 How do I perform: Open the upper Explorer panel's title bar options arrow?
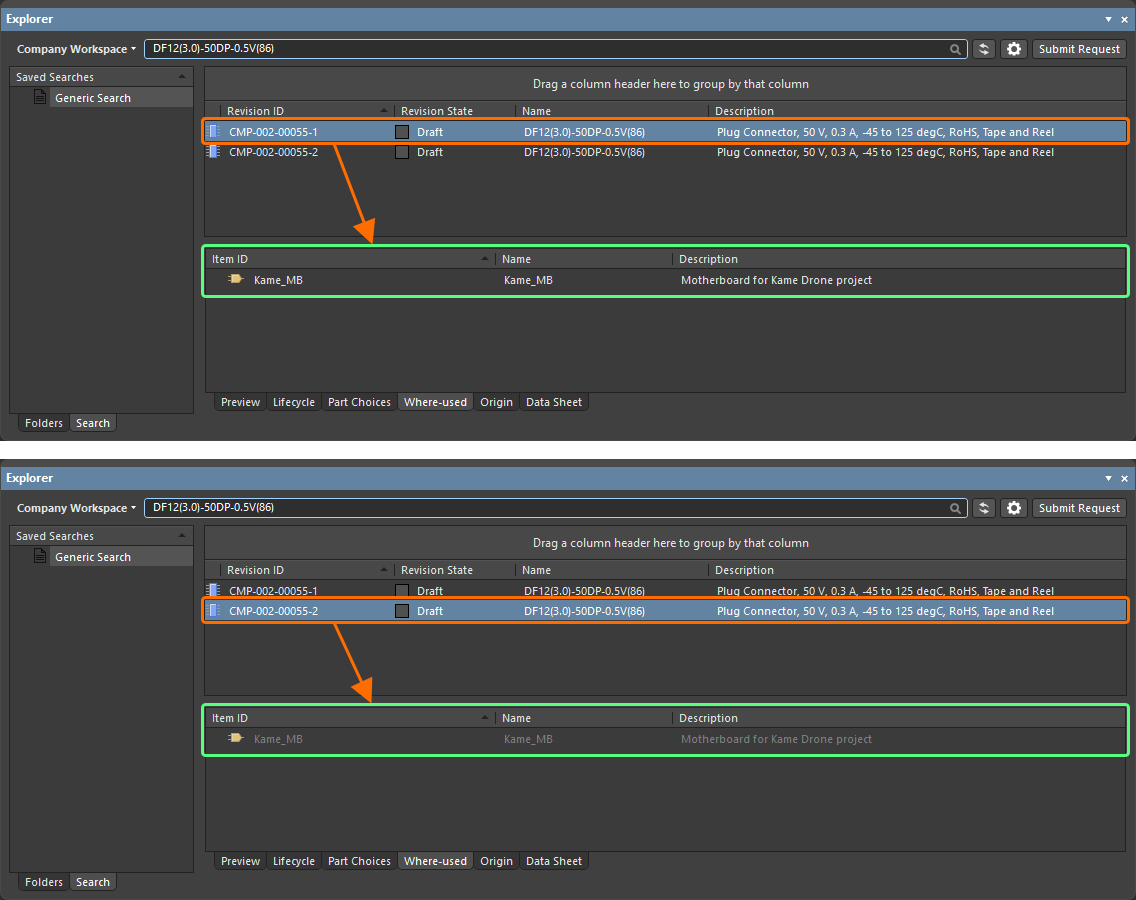[x=1108, y=19]
